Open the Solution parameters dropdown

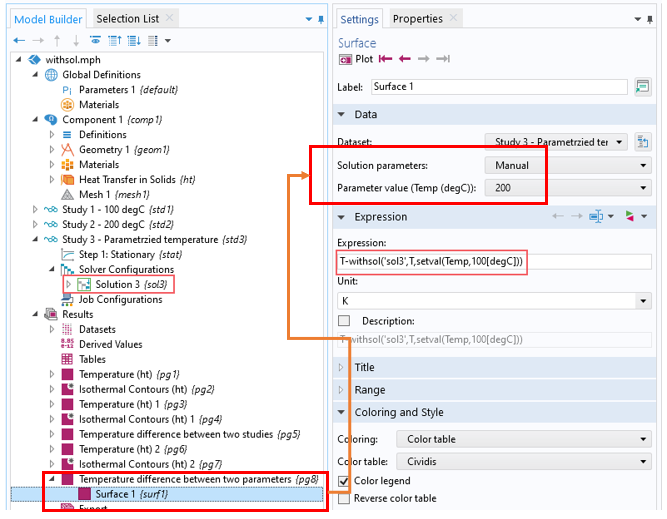coord(568,165)
